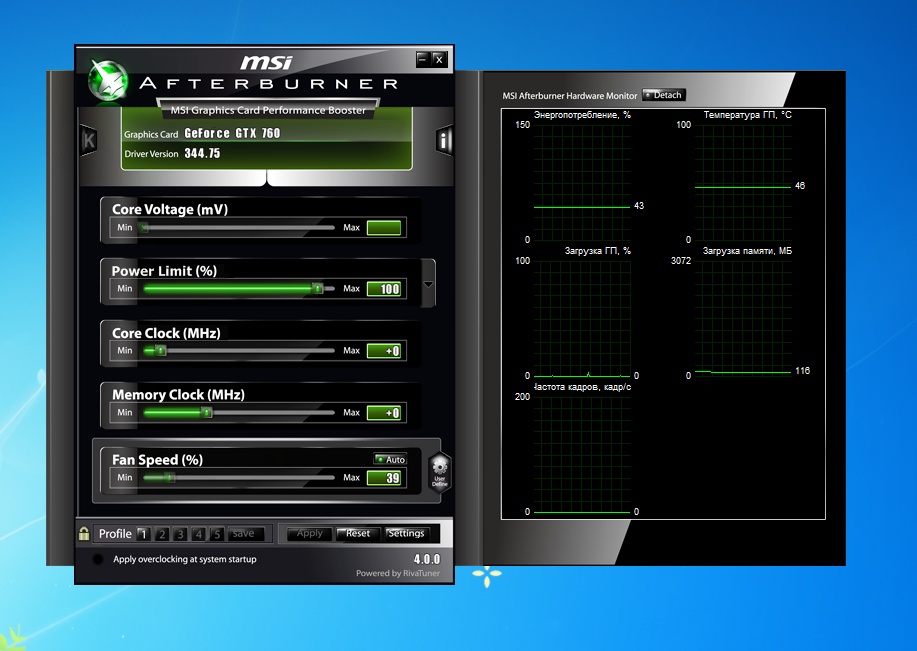
Task: Click the Afterburner jet logo icon
Action: coord(108,80)
